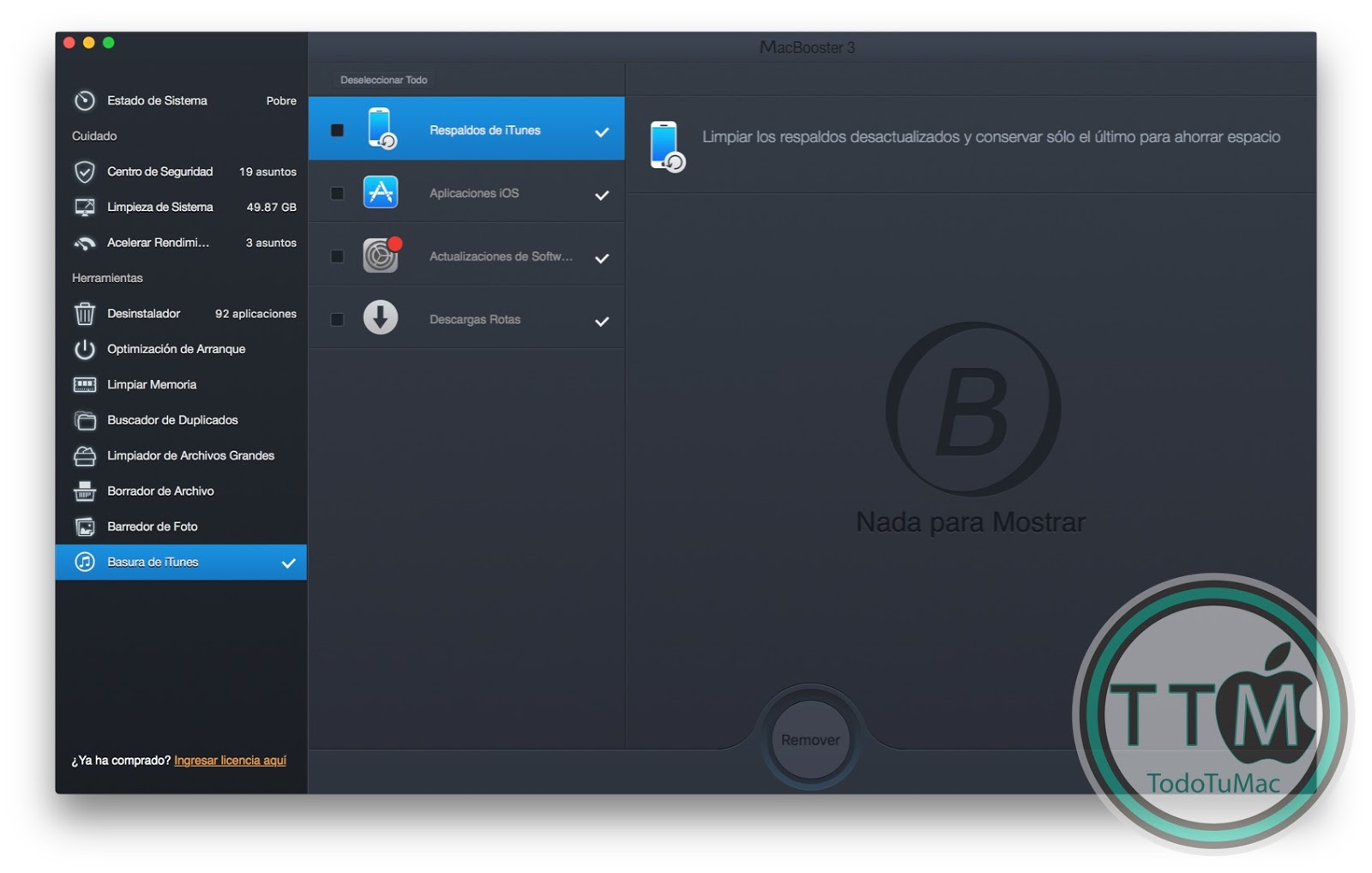Image resolution: width=1372 pixels, height=873 pixels.
Task: Minimize window with the yellow button
Action: tap(89, 43)
